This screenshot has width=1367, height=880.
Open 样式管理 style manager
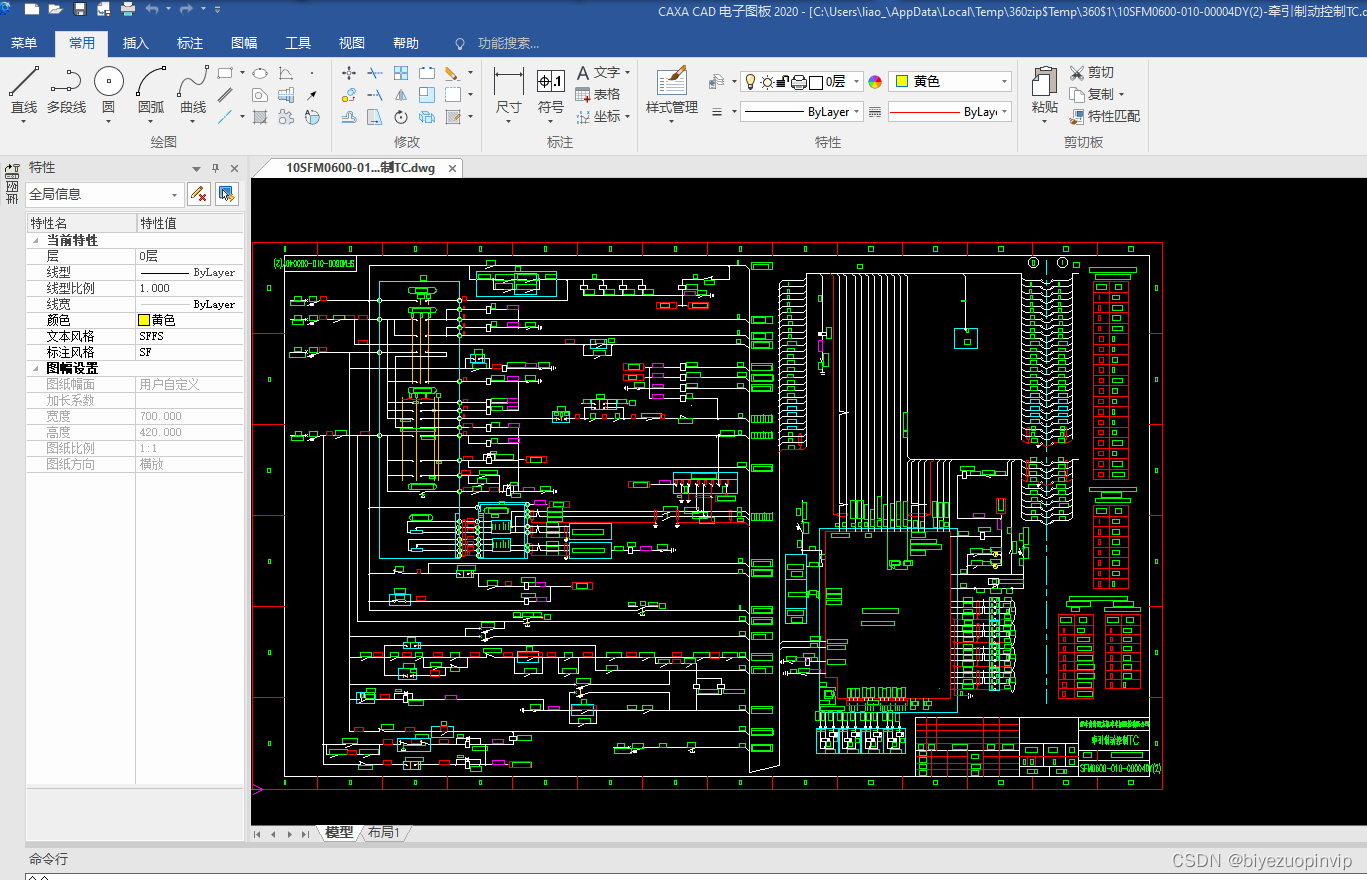pos(672,92)
